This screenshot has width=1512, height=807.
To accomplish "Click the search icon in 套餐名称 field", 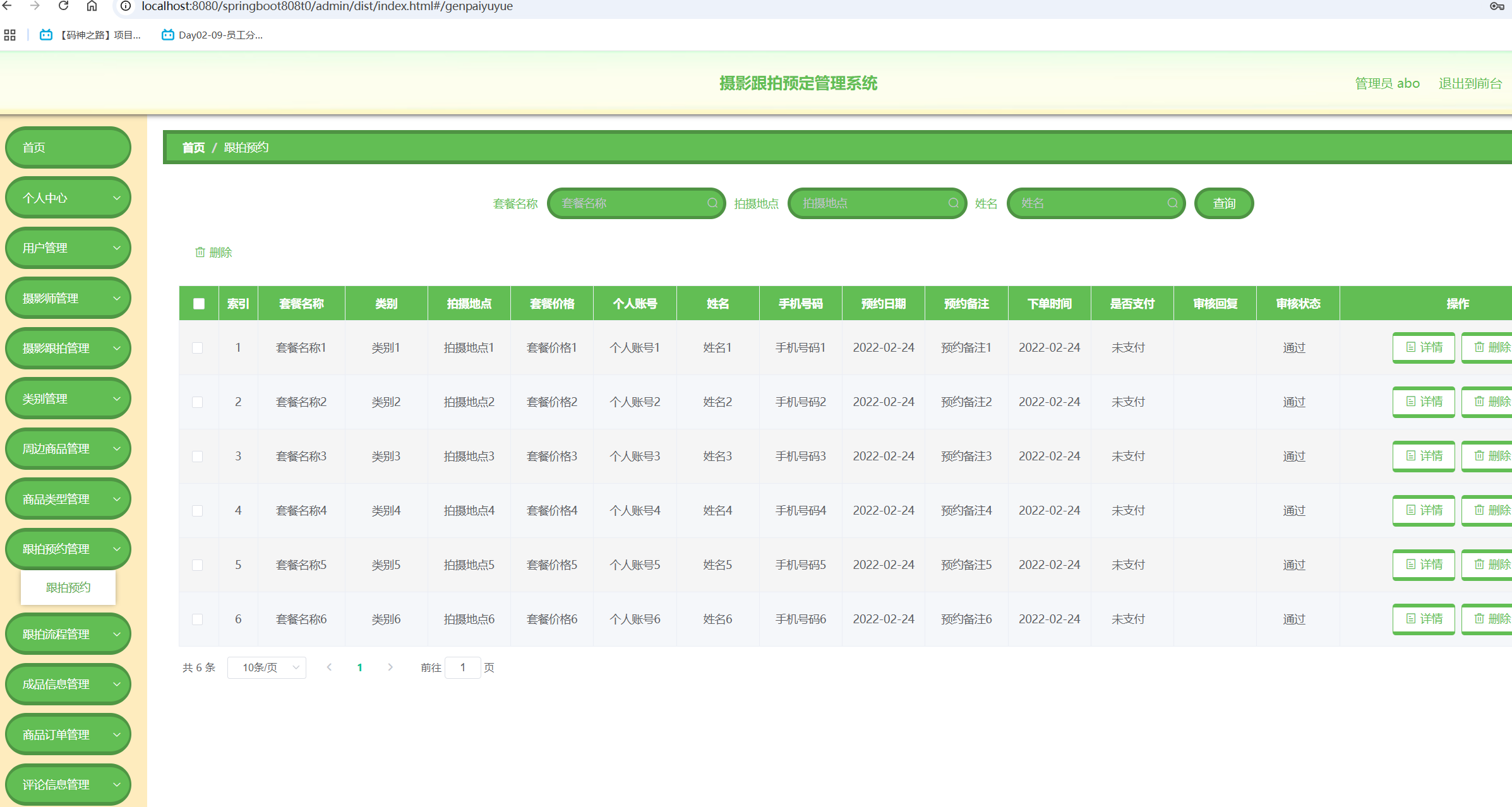I will click(712, 203).
